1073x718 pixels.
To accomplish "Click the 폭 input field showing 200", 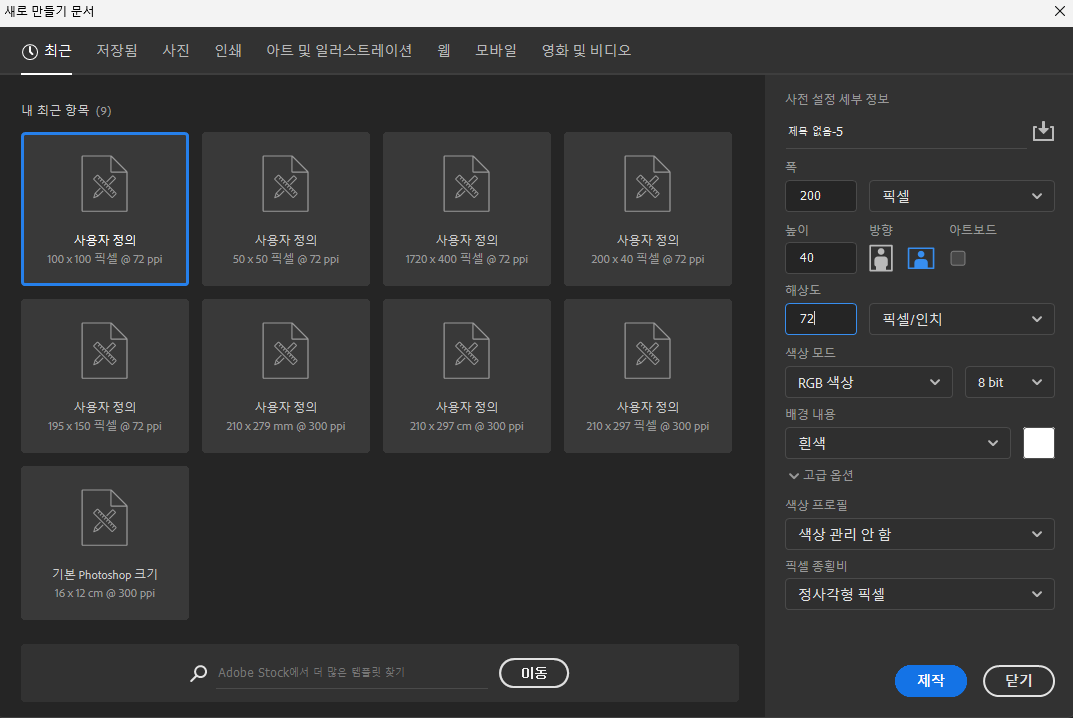I will tap(820, 195).
